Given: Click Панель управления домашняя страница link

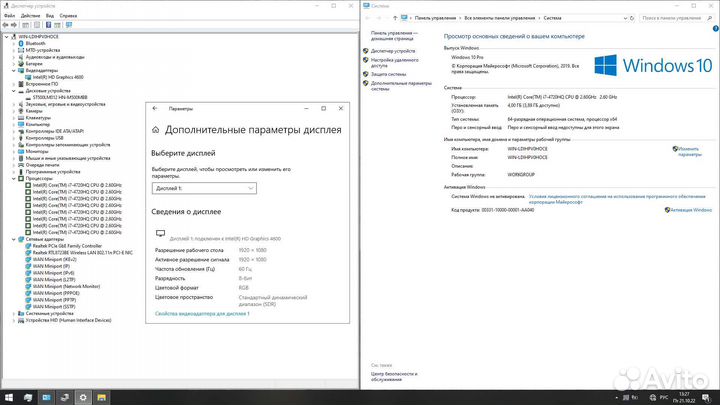Looking at the screenshot, I should pyautogui.click(x=394, y=36).
